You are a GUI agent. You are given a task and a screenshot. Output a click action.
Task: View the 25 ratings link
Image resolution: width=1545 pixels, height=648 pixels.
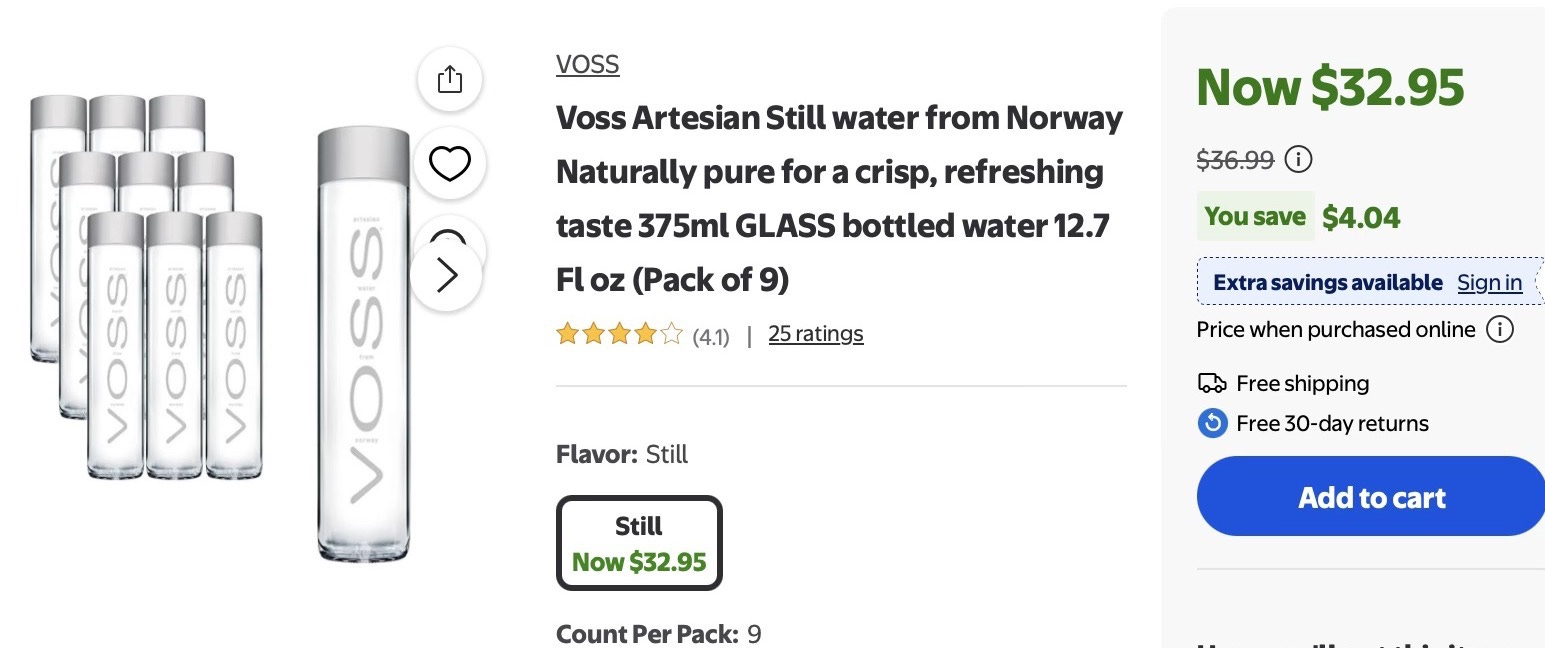(x=815, y=334)
